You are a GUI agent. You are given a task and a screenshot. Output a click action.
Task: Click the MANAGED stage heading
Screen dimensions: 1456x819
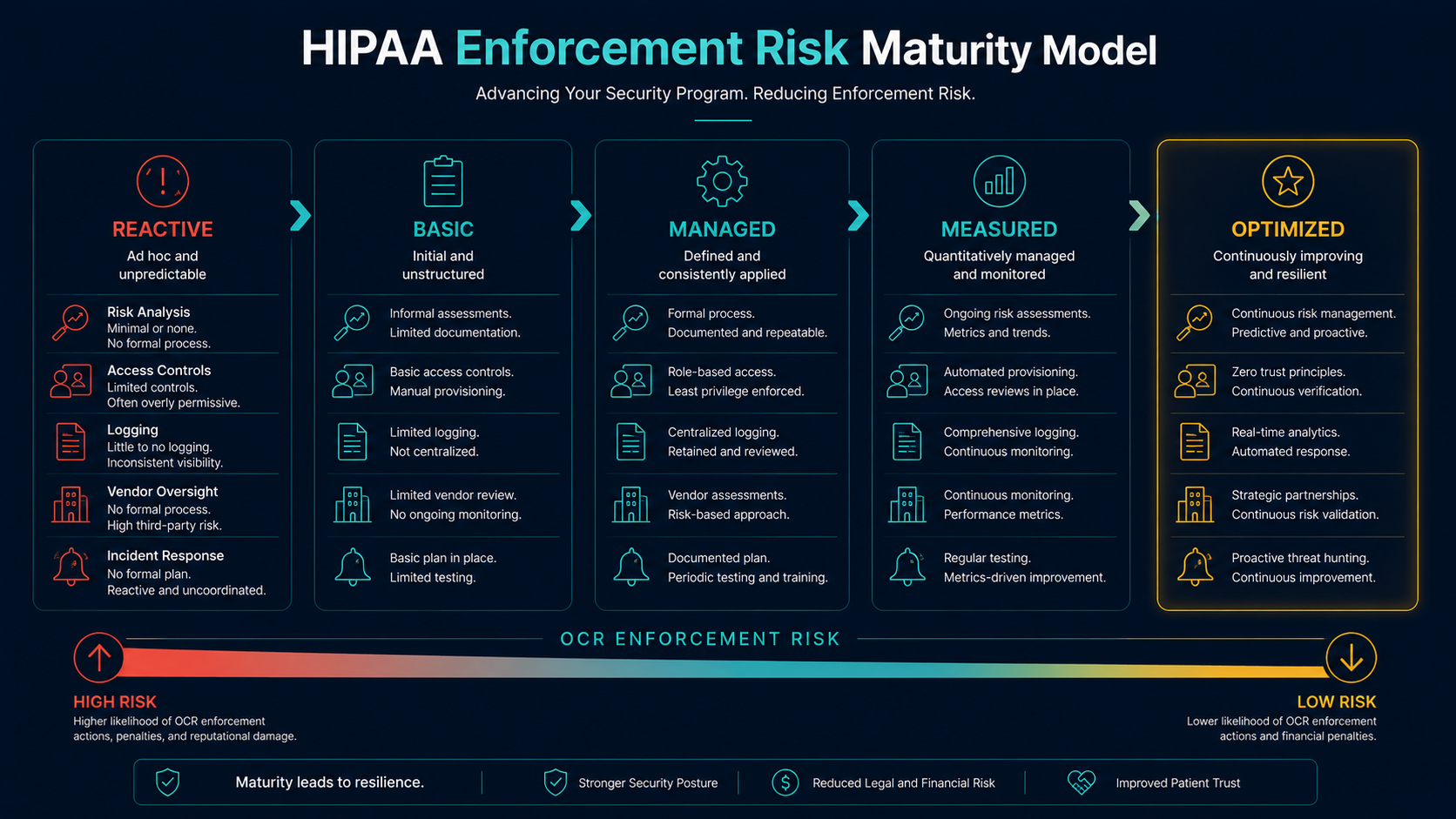[x=722, y=229]
